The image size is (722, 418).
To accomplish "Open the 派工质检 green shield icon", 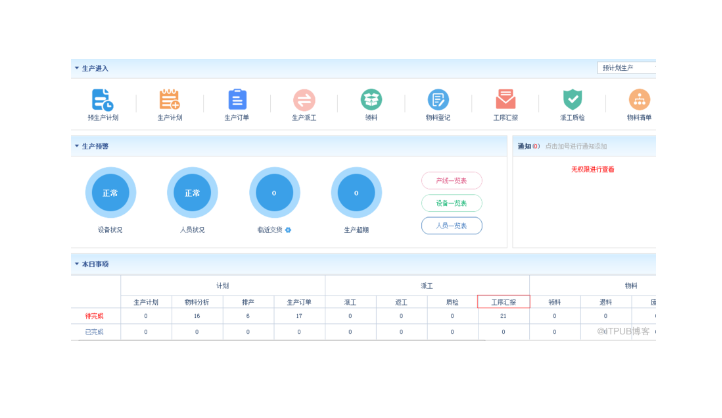I will (572, 99).
